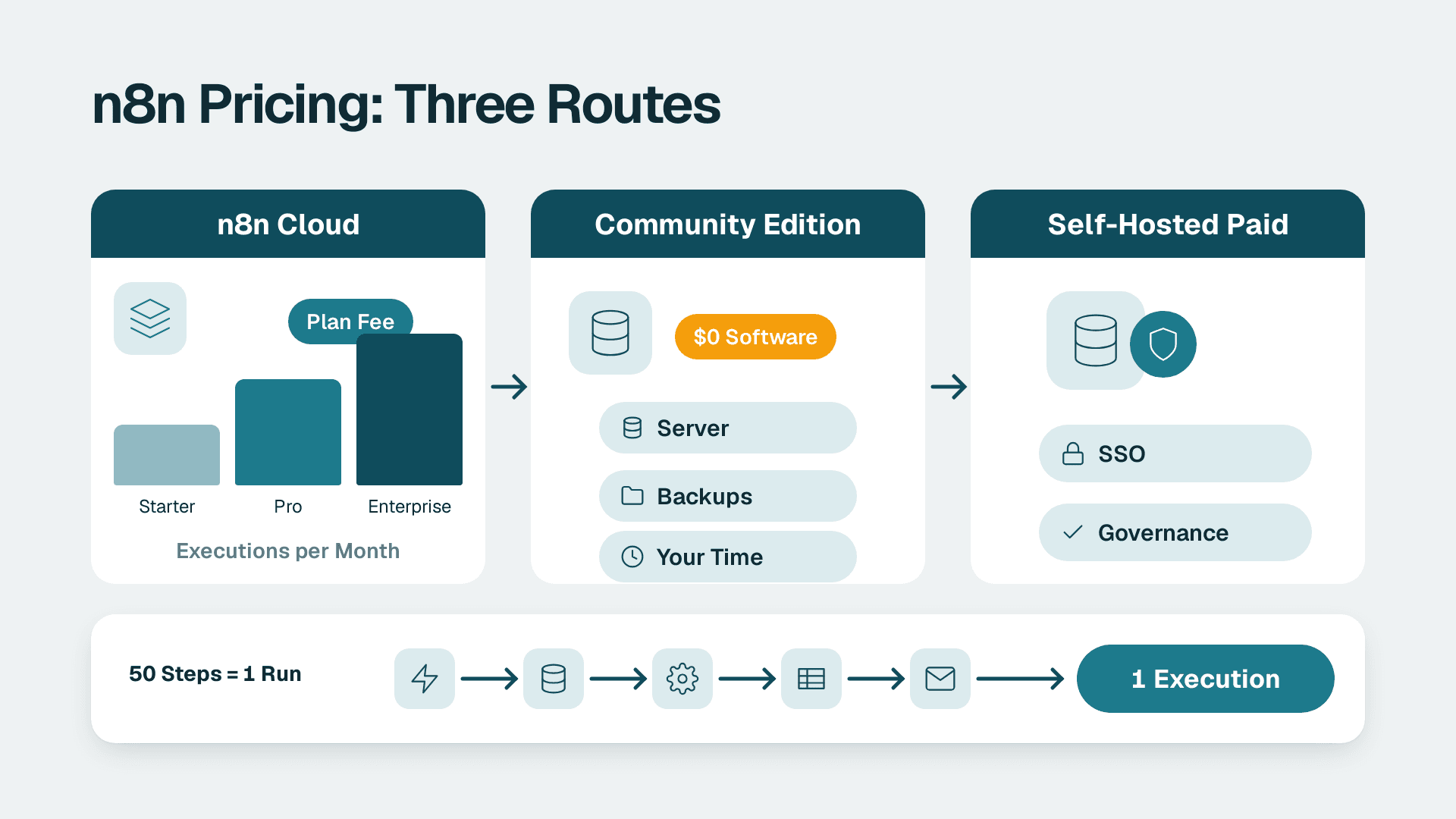Select the $0 Software badge
Viewport: 1456px width, 819px height.
[x=755, y=337]
